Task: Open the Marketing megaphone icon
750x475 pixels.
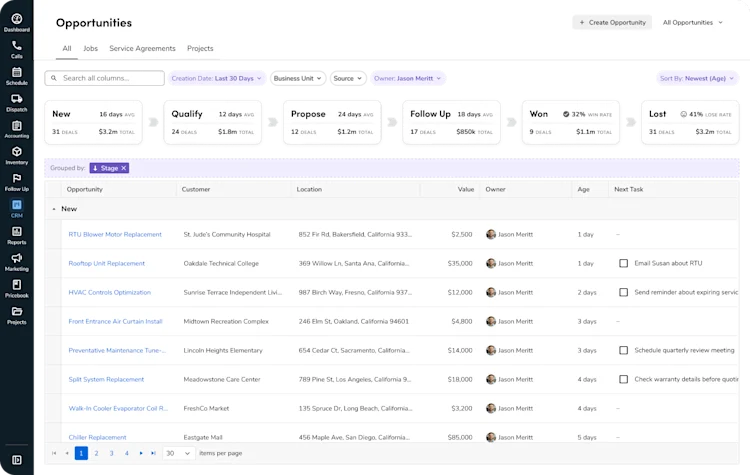Action: coord(17,258)
